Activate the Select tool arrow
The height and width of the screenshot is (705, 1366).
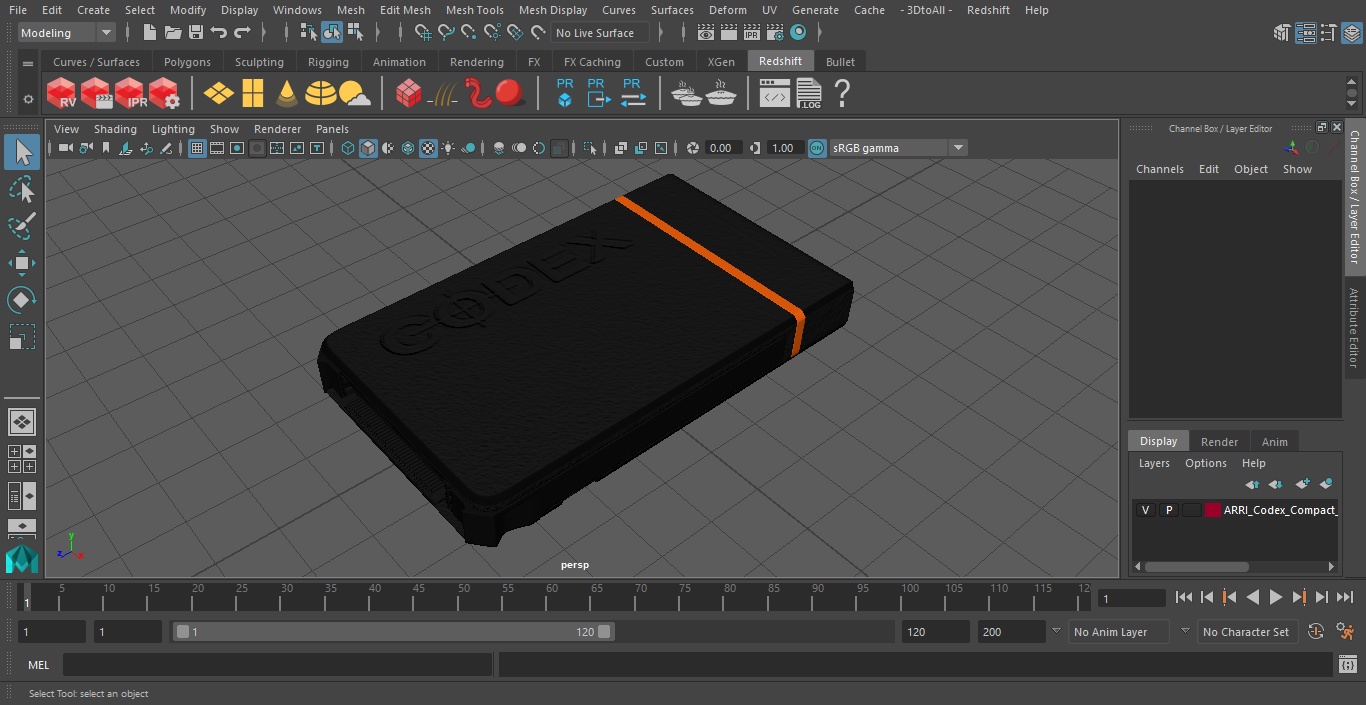click(21, 152)
